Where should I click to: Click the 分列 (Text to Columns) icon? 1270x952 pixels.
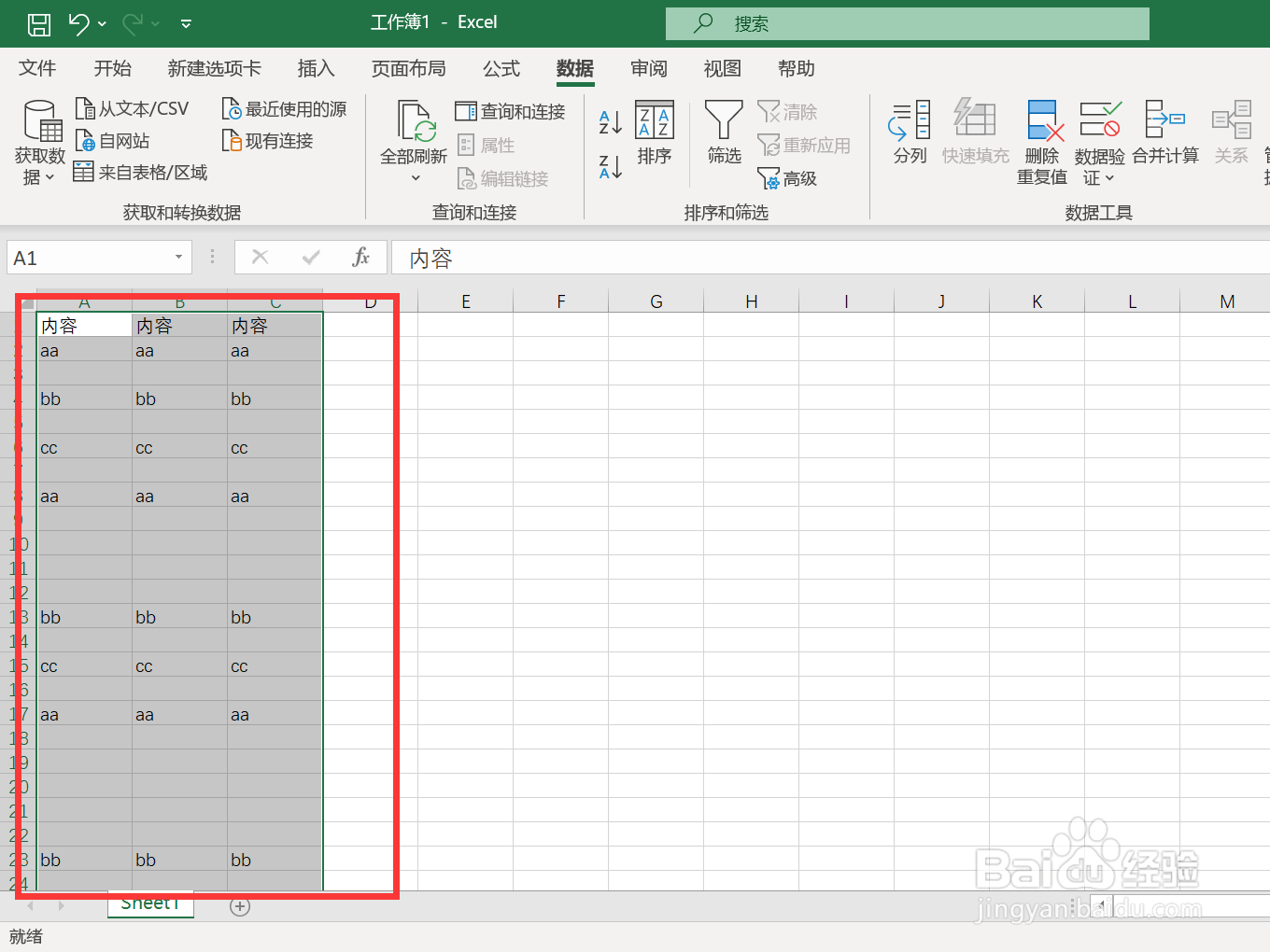(x=909, y=131)
